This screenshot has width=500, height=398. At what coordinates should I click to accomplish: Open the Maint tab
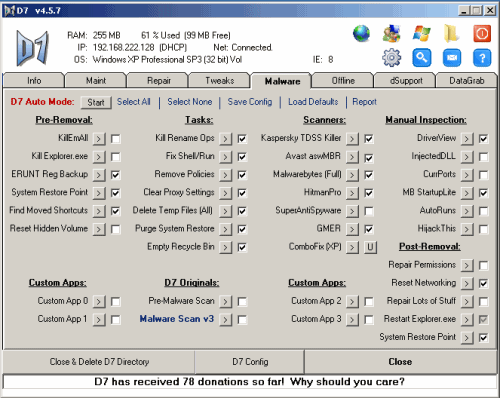[x=96, y=81]
